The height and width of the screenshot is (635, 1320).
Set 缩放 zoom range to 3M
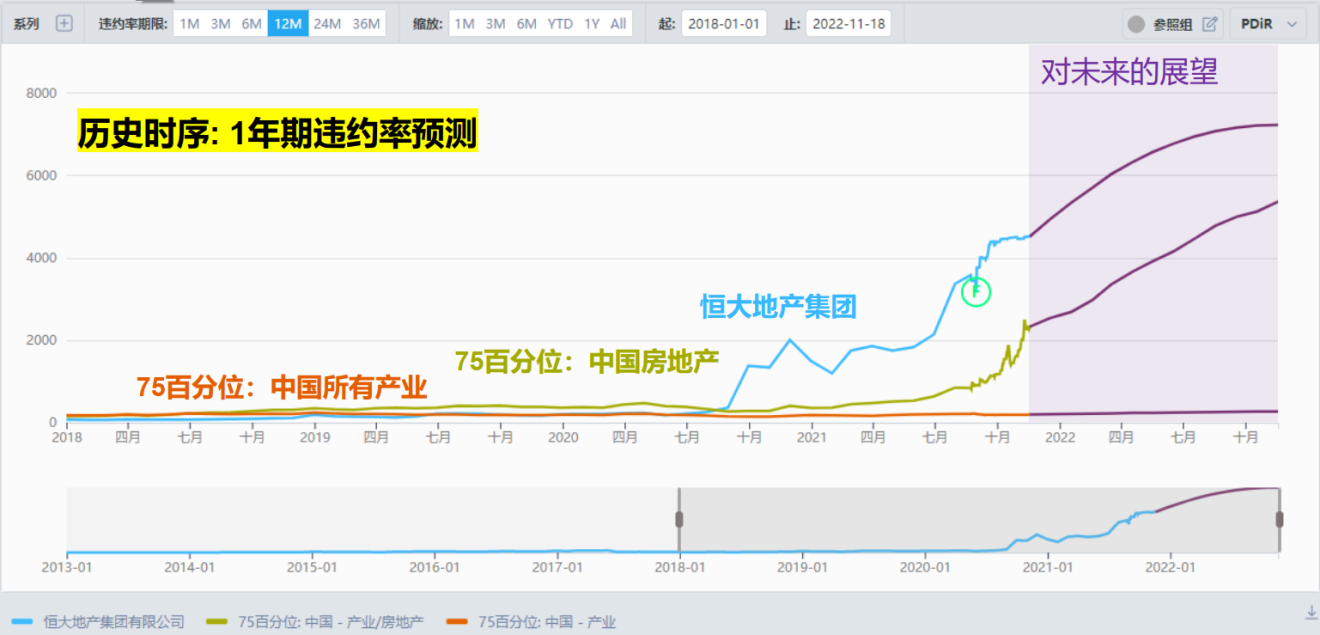pos(495,24)
